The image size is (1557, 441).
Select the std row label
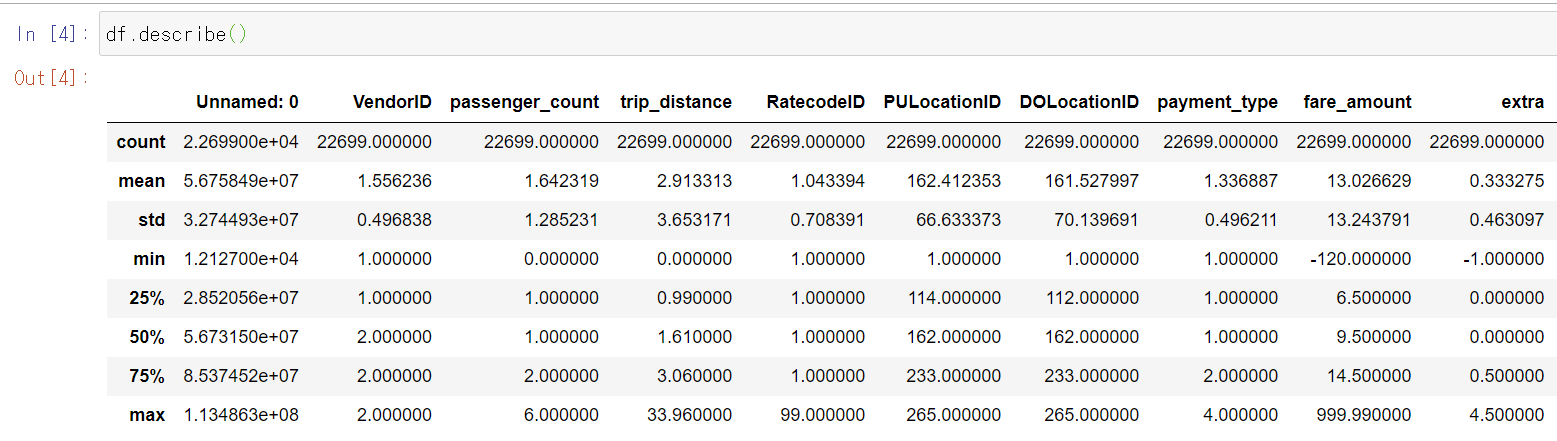pyautogui.click(x=151, y=220)
